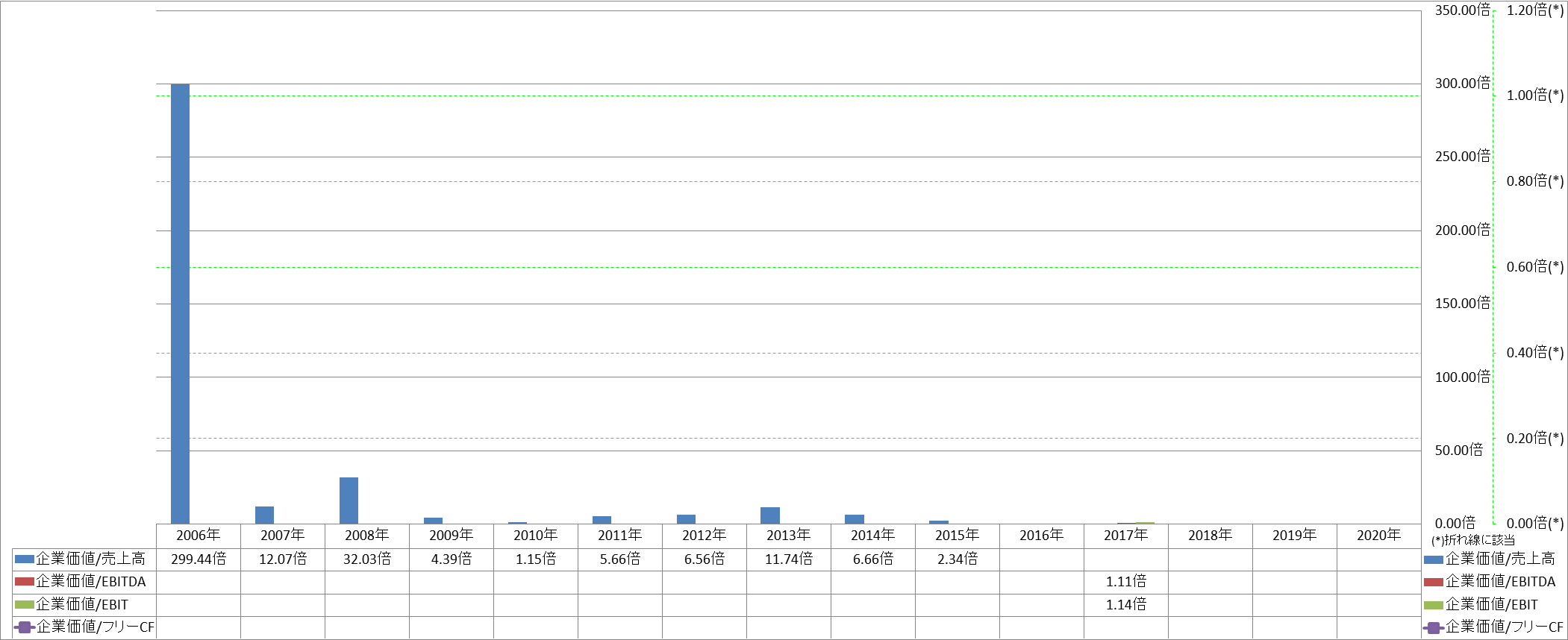
Task: Click the green 企業価値/EBIT swatch in the right-side legend
Action: [1434, 605]
